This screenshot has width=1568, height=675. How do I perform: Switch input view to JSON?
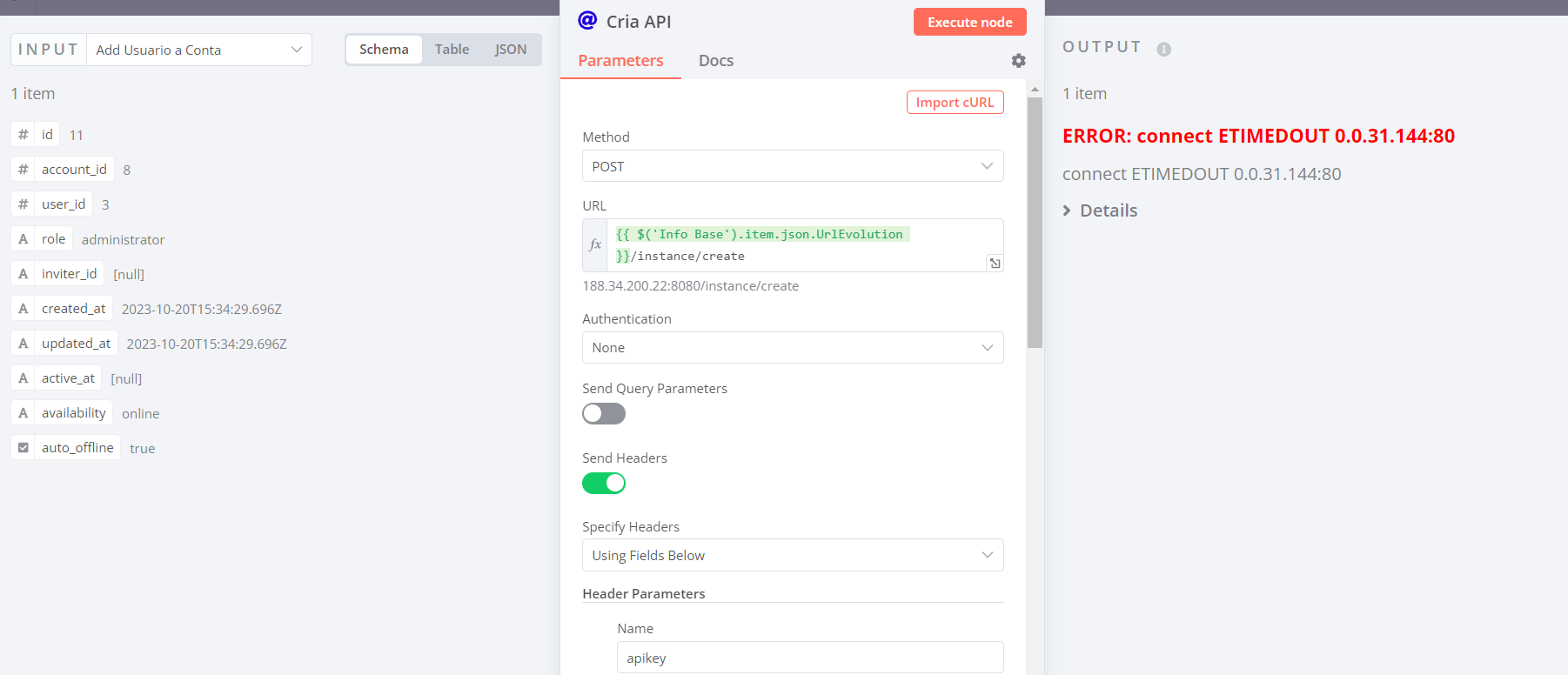[x=511, y=50]
